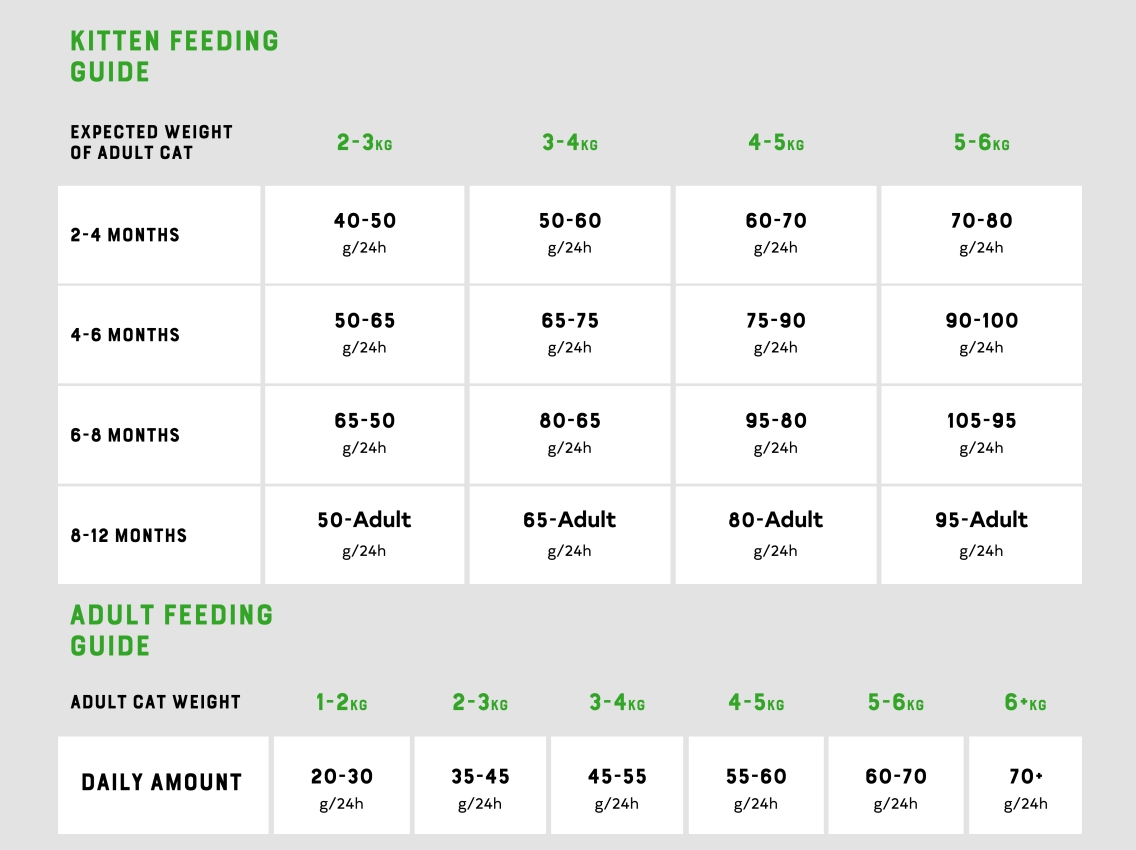Click the 80-65 g/24h cell
Viewport: 1136px width, 850px height.
(x=569, y=433)
